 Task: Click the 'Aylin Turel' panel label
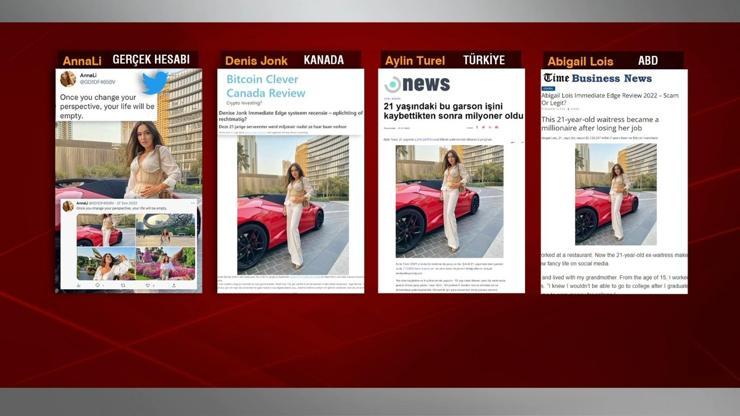[415, 61]
